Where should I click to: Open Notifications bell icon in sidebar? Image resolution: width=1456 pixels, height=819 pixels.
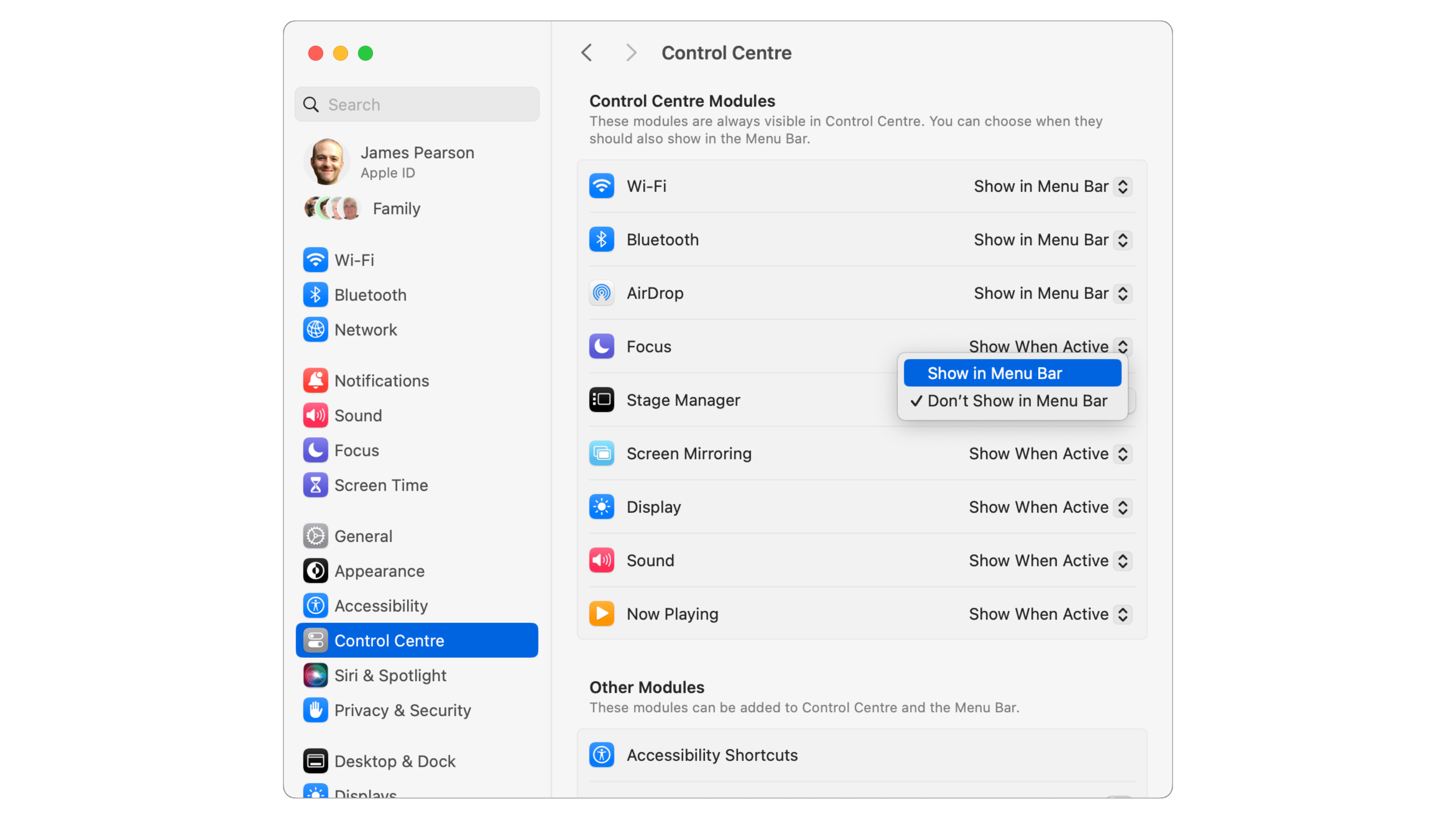315,380
